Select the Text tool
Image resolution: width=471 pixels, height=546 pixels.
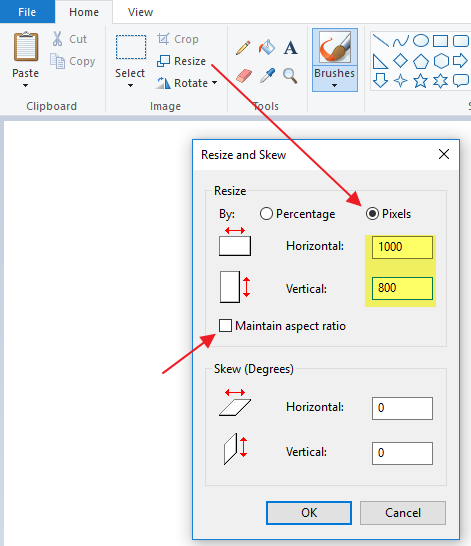pos(290,48)
